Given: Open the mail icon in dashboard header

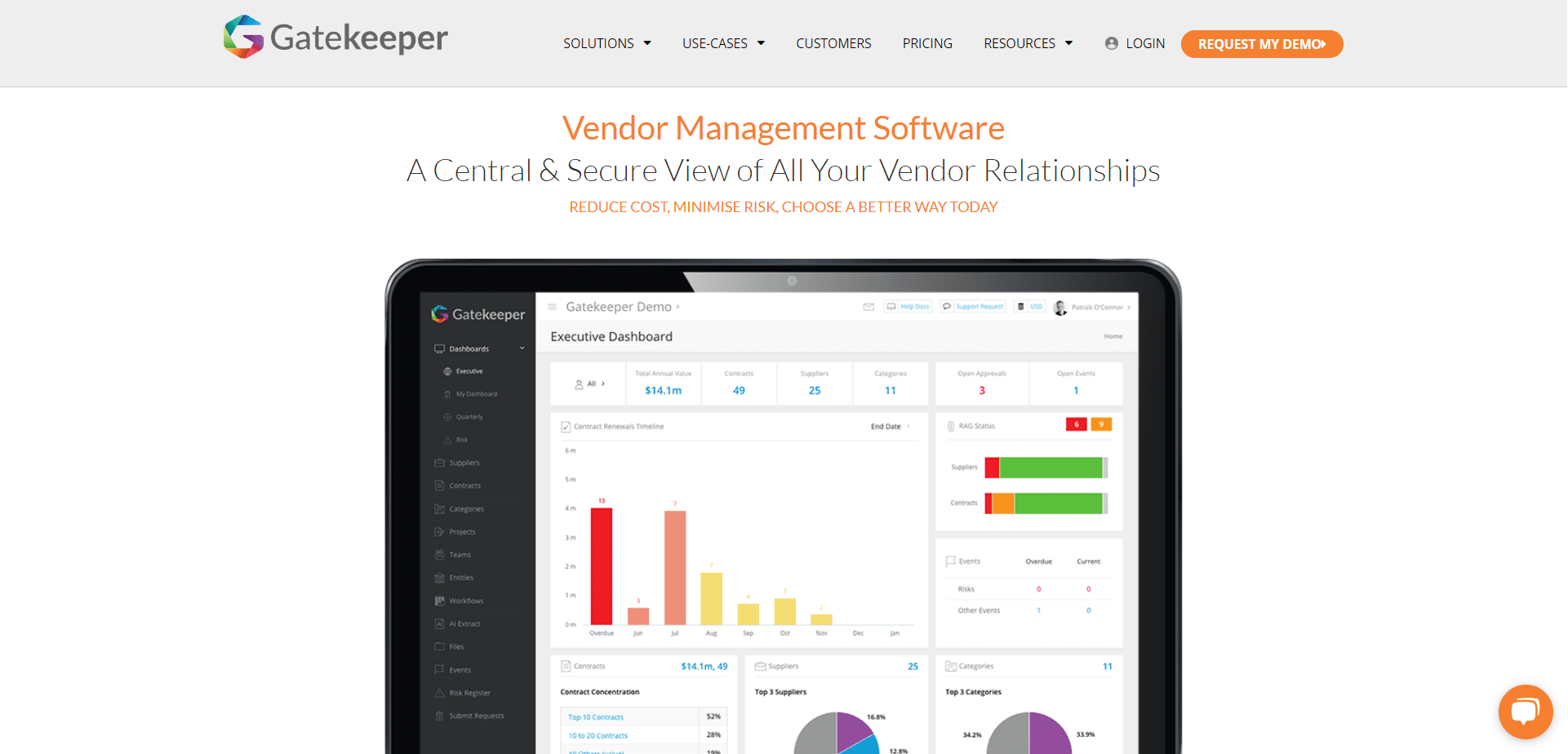Looking at the screenshot, I should pyautogui.click(x=868, y=307).
